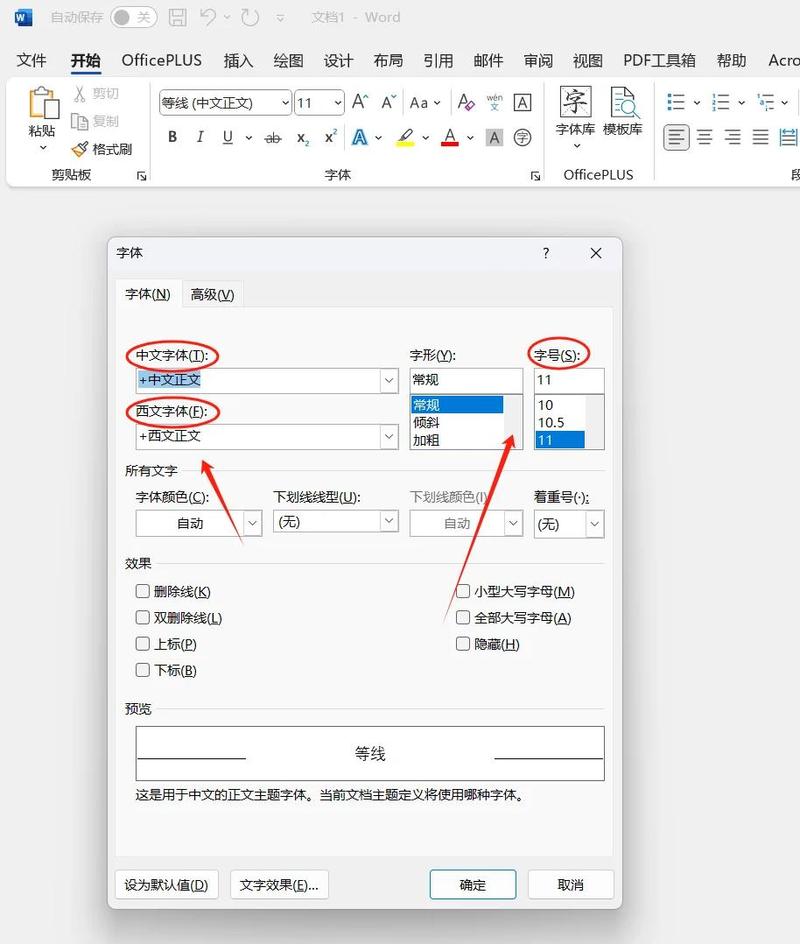800x944 pixels.
Task: Select 加粗 in the font style list
Action: pyautogui.click(x=457, y=440)
